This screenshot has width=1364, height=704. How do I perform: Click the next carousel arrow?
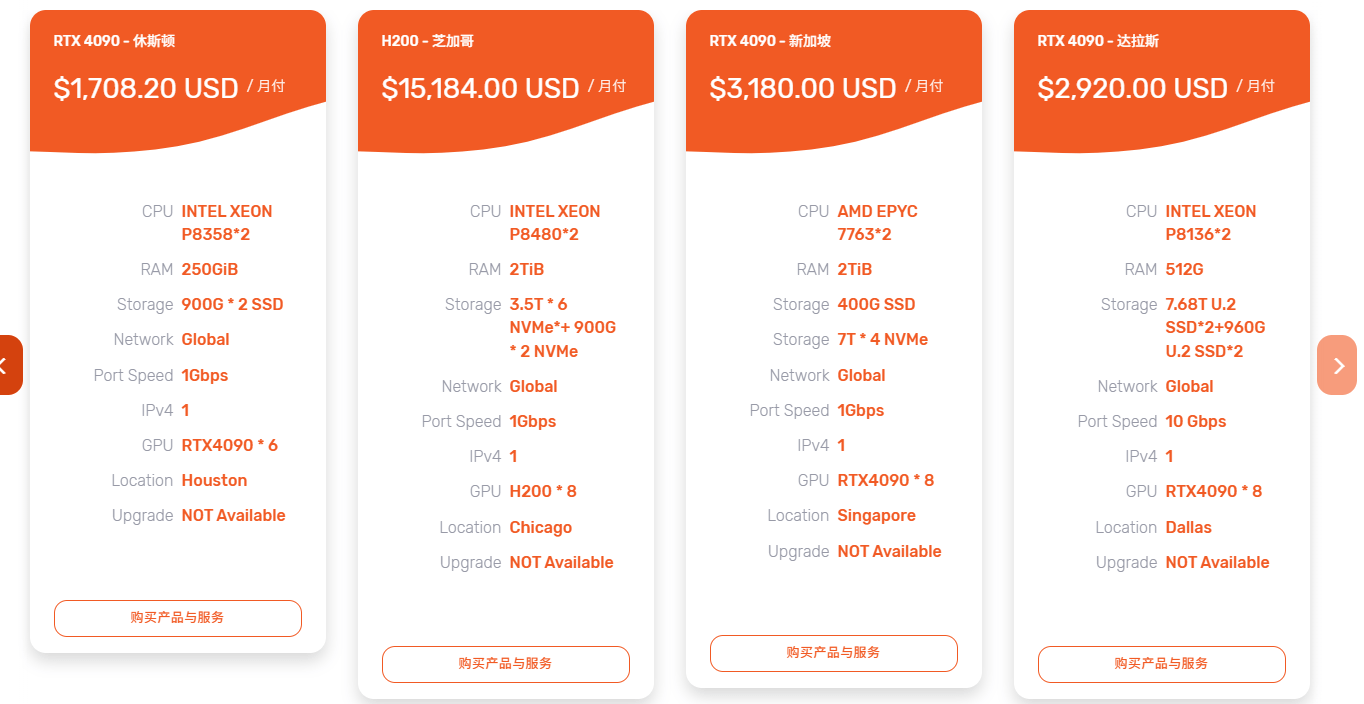(1338, 365)
